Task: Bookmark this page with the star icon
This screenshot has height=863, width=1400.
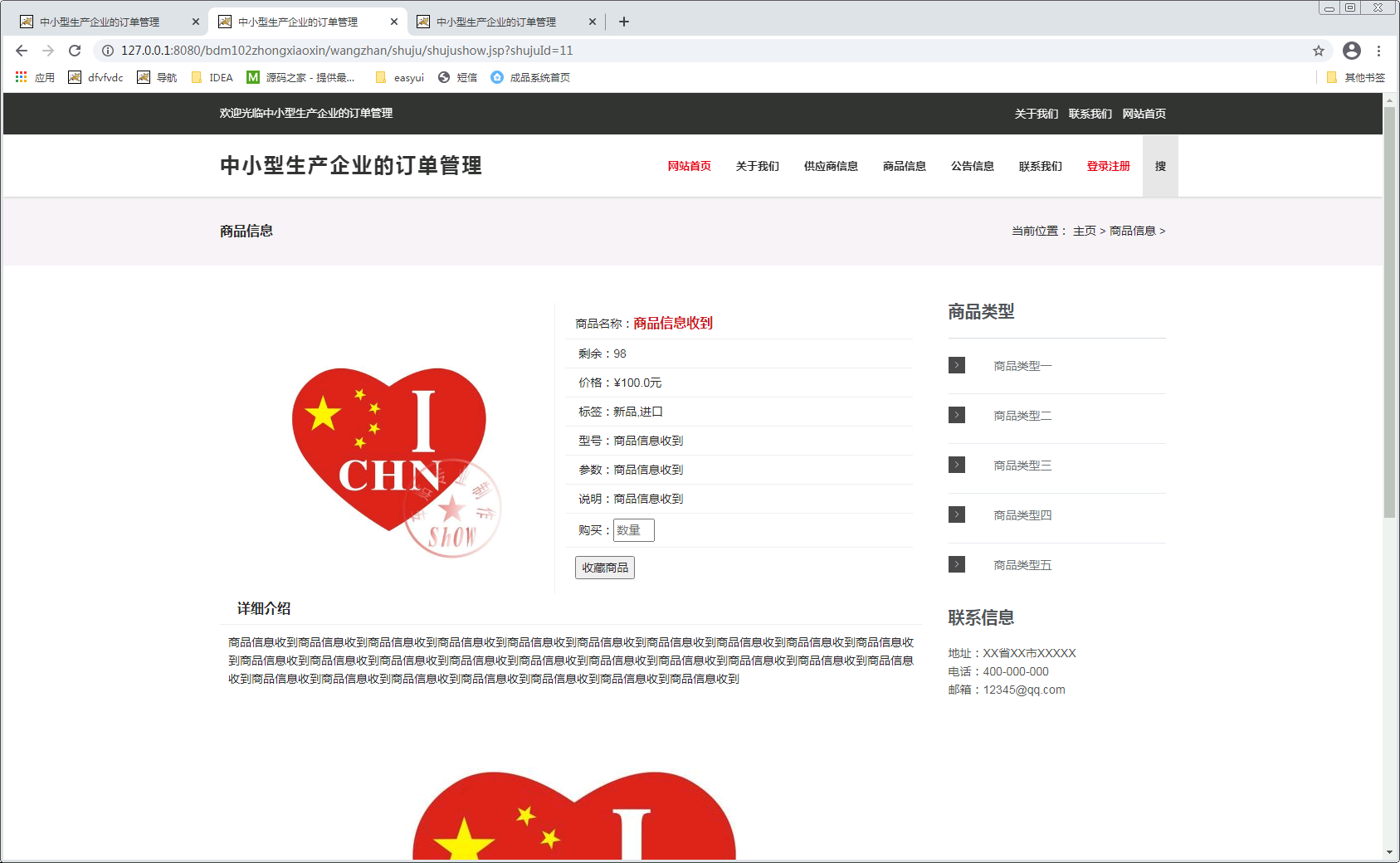Action: [1319, 51]
